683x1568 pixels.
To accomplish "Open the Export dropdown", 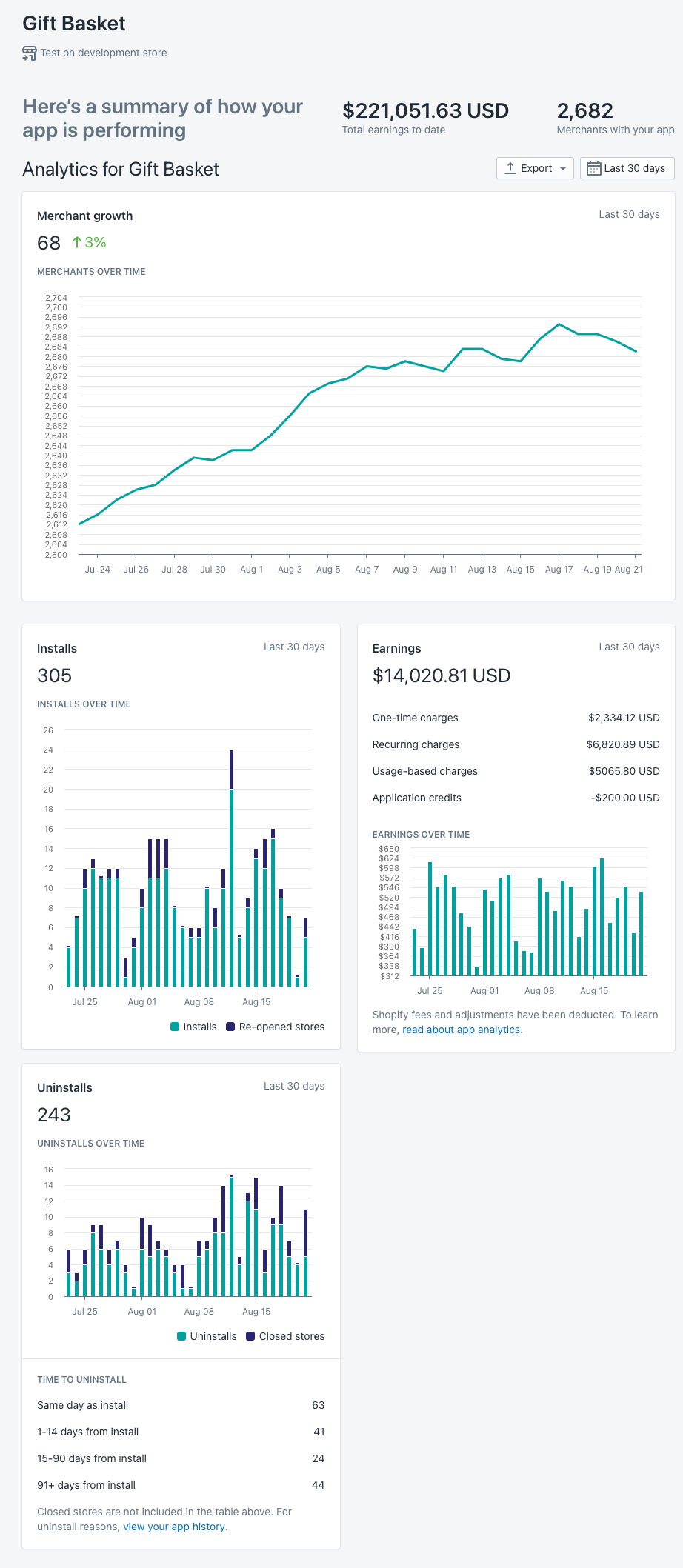I will point(535,168).
